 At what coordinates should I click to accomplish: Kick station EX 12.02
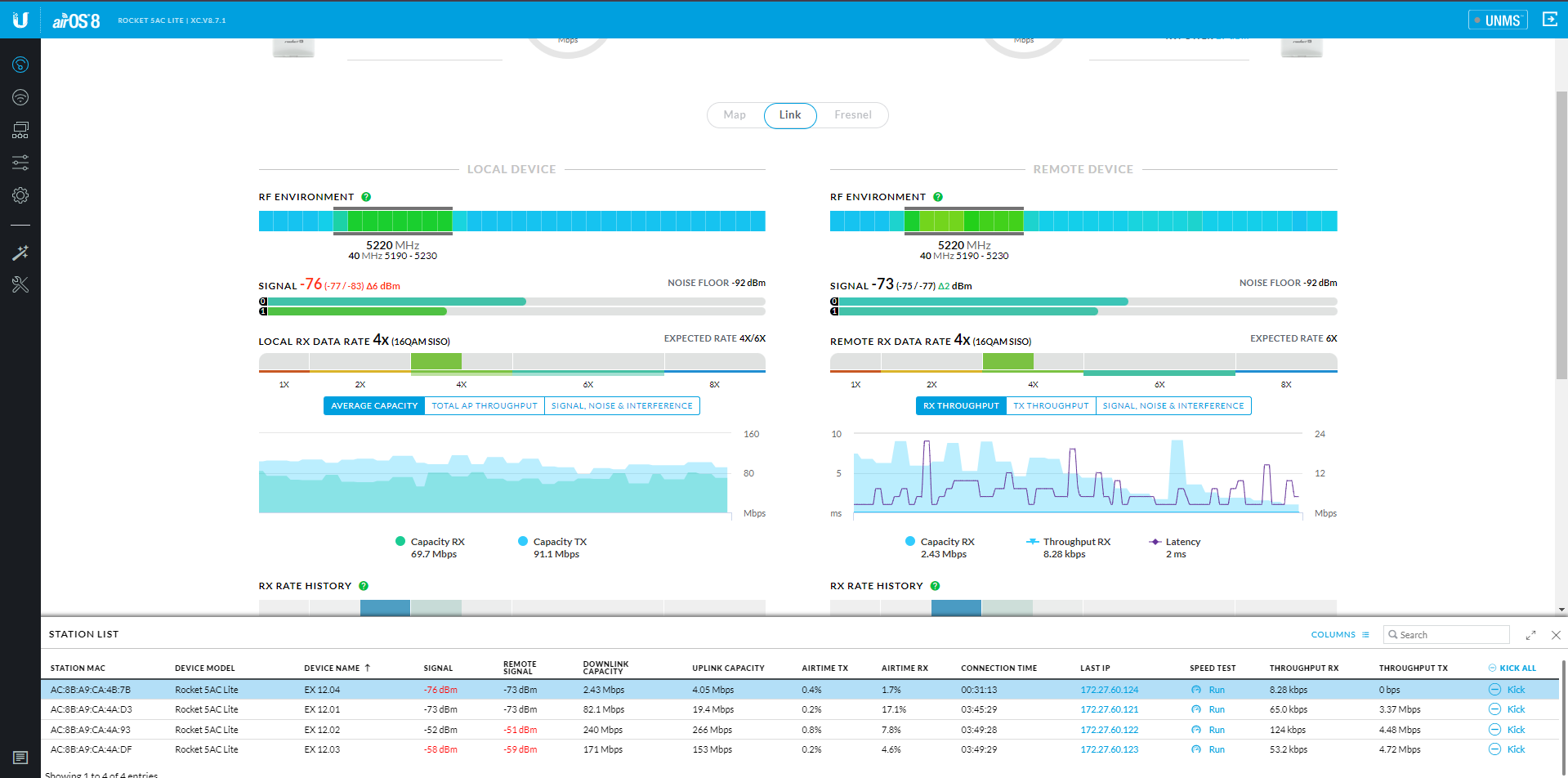pos(1507,730)
